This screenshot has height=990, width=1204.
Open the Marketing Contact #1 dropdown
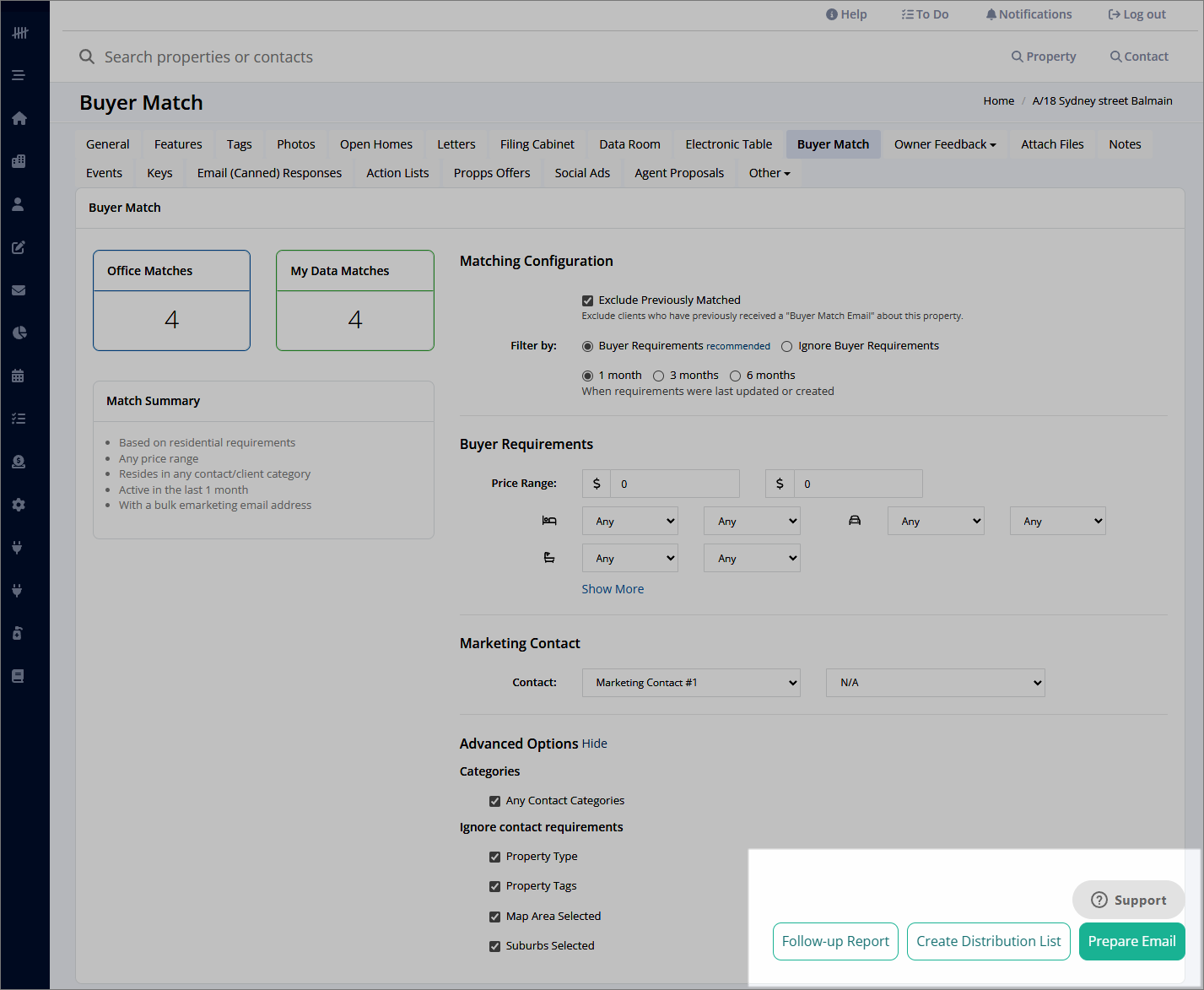coord(691,683)
